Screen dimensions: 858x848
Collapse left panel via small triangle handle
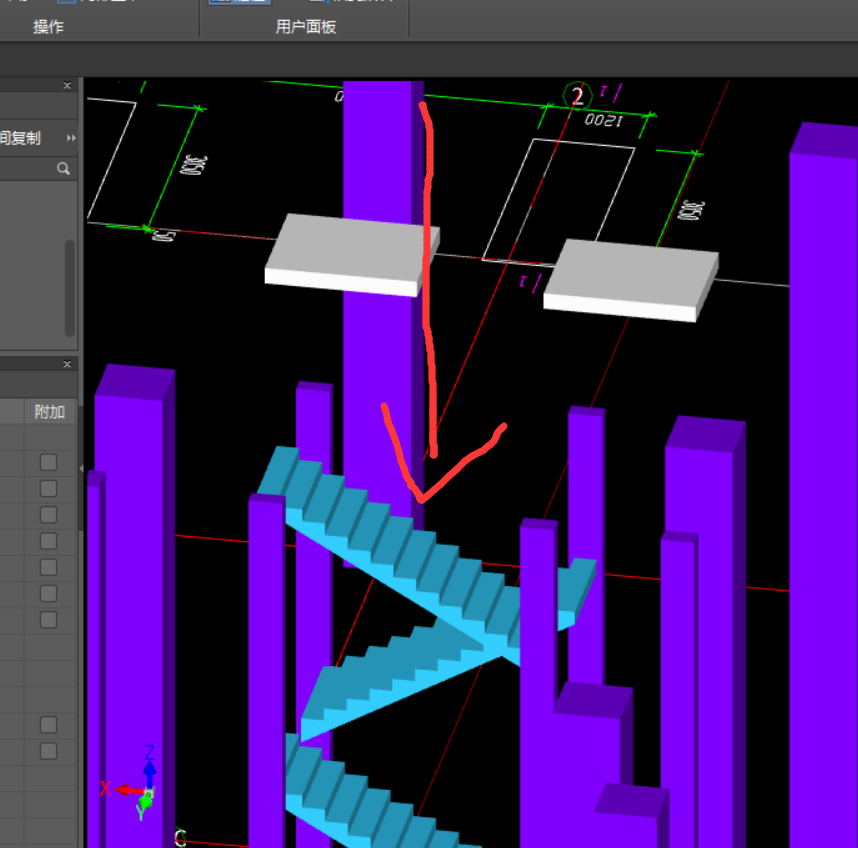pyautogui.click(x=81, y=469)
